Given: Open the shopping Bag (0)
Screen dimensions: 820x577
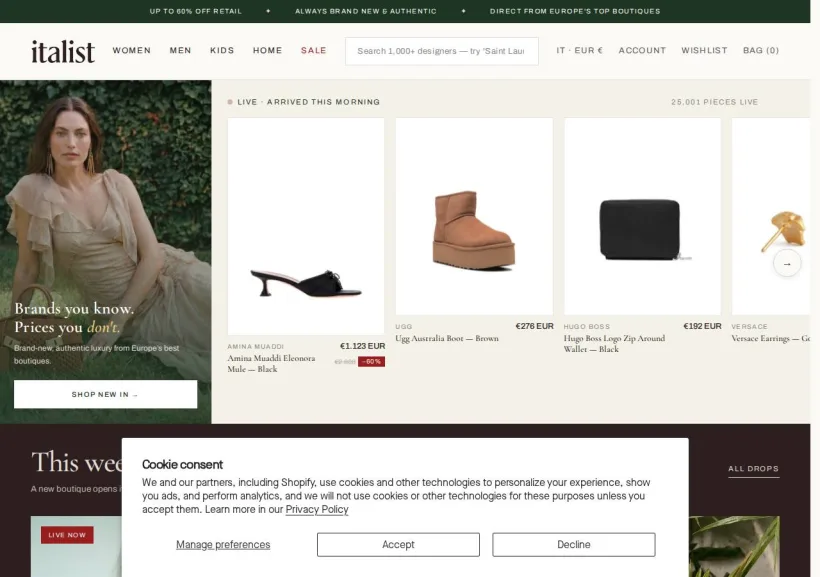Looking at the screenshot, I should tap(761, 50).
